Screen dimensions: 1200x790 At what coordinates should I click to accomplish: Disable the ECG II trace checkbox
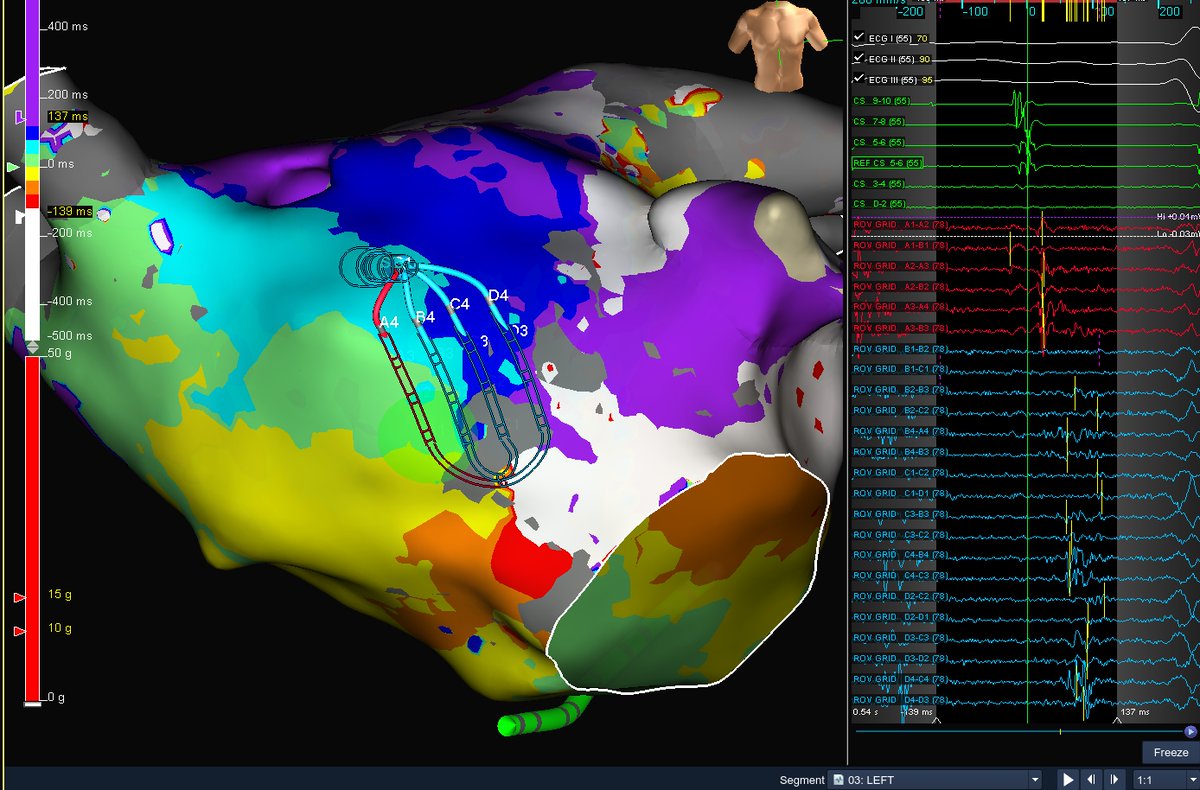tap(858, 58)
